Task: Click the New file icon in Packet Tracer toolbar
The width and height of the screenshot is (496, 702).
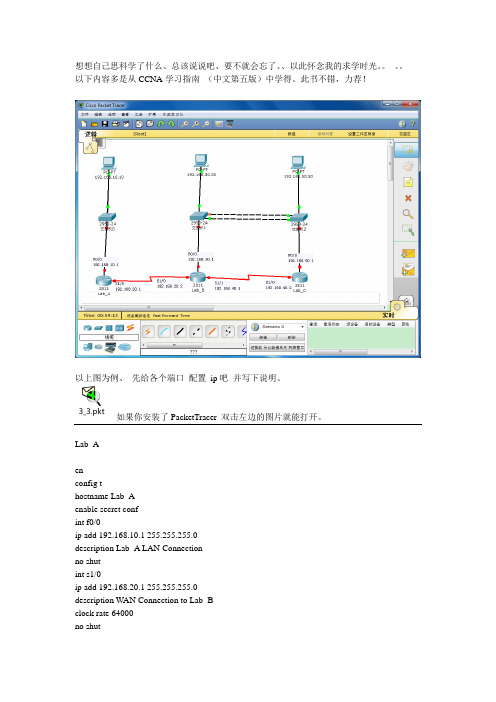Action: click(x=84, y=124)
